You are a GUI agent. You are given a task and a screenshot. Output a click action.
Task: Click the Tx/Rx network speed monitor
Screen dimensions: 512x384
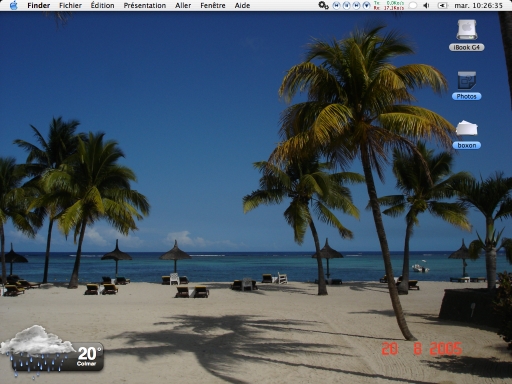pyautogui.click(x=389, y=5)
